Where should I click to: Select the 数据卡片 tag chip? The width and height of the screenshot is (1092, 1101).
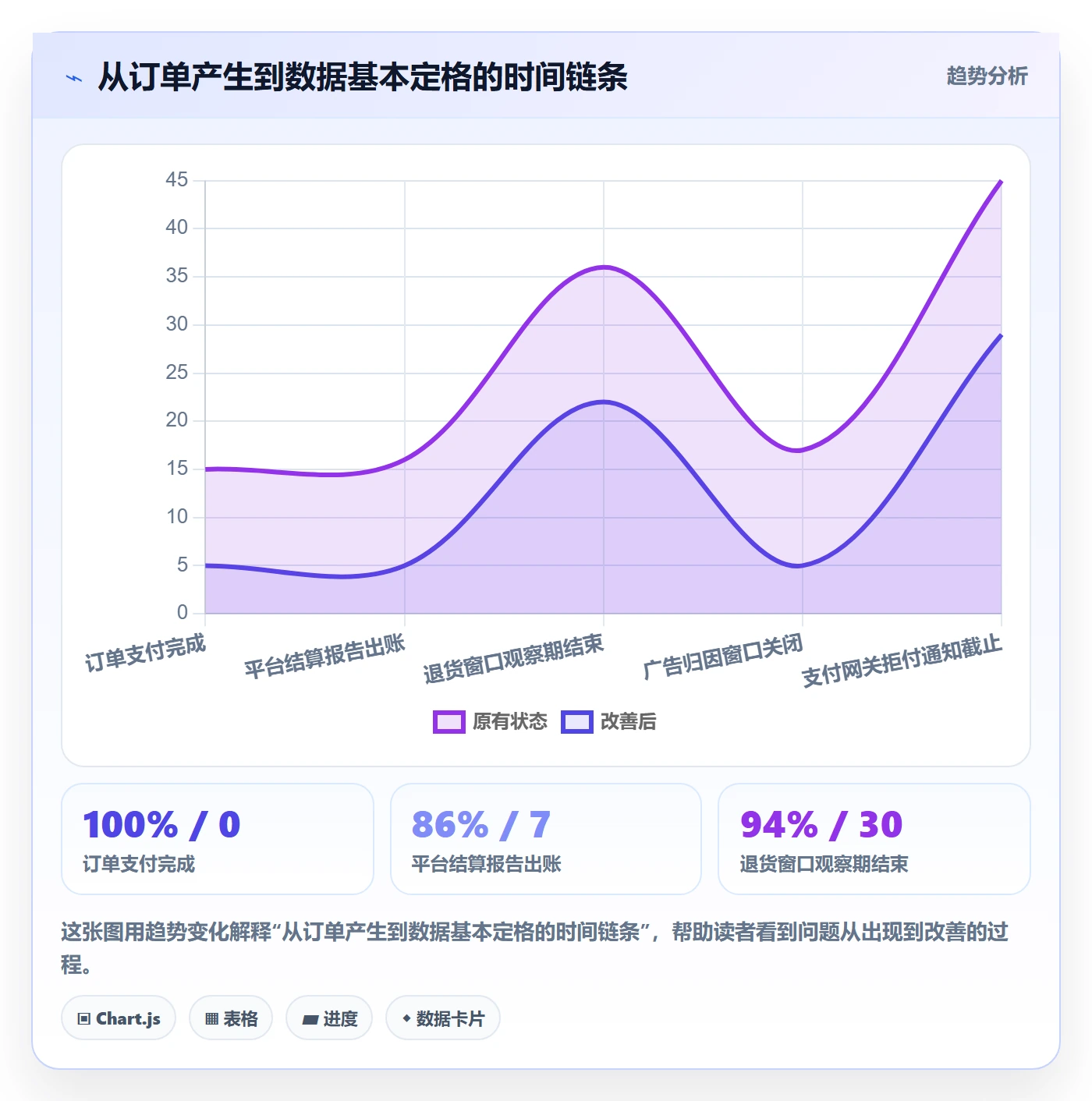443,1018
